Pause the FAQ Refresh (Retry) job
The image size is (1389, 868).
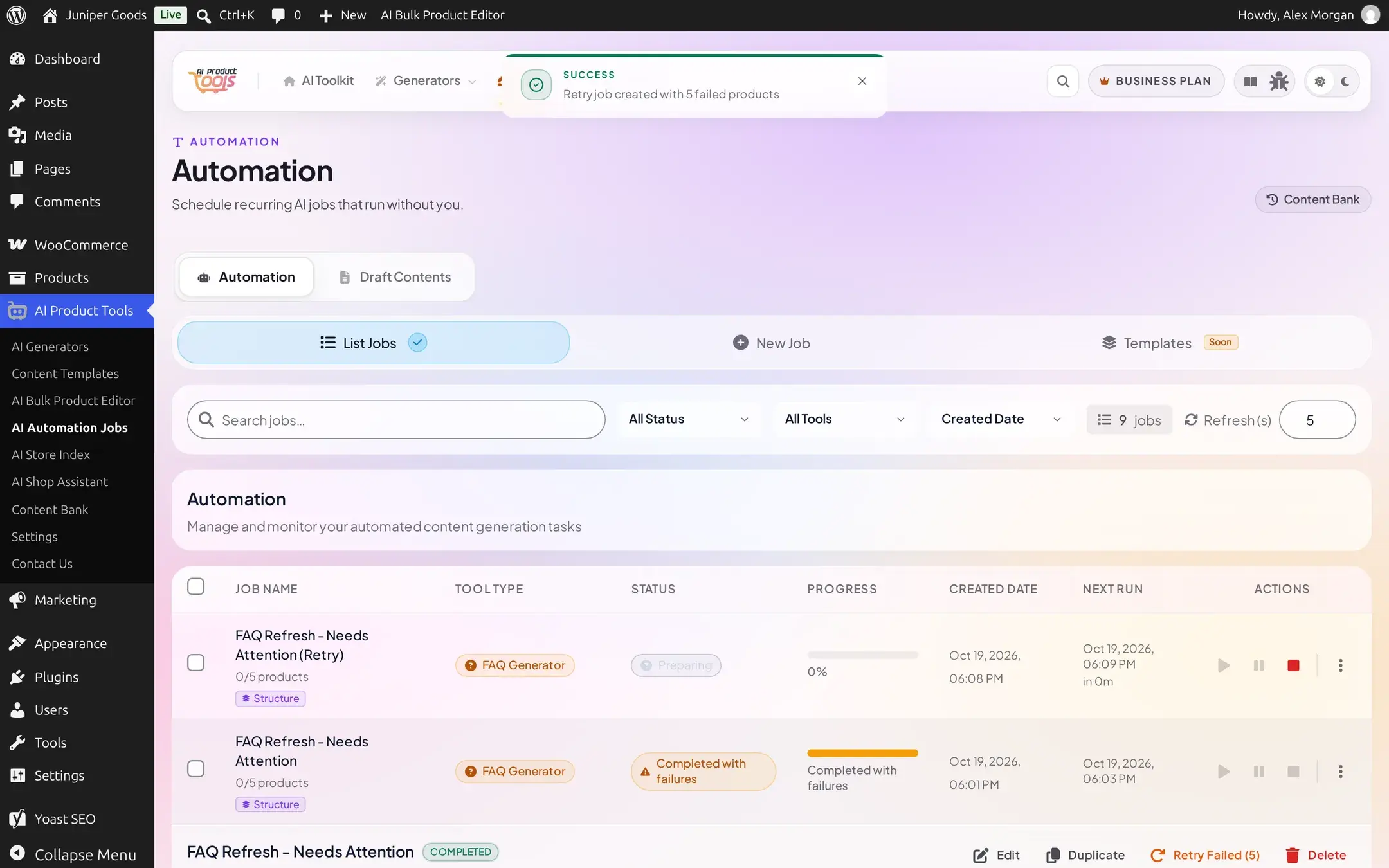[x=1258, y=665]
